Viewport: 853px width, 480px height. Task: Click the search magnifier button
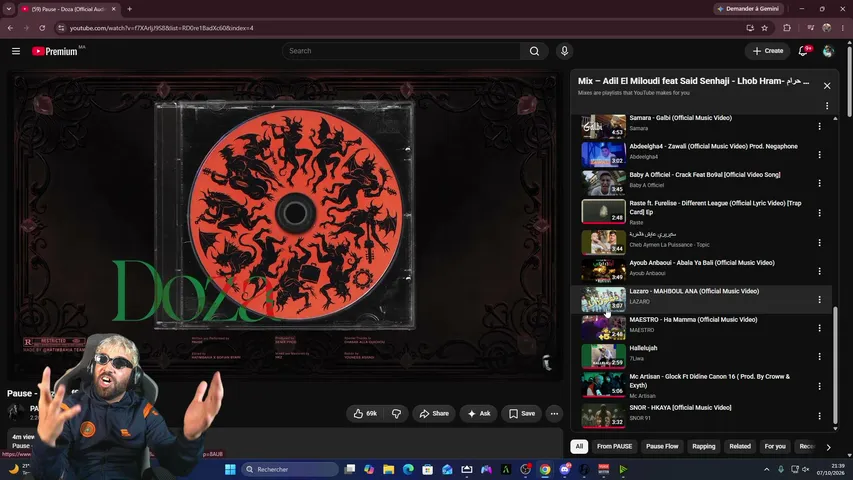point(534,51)
